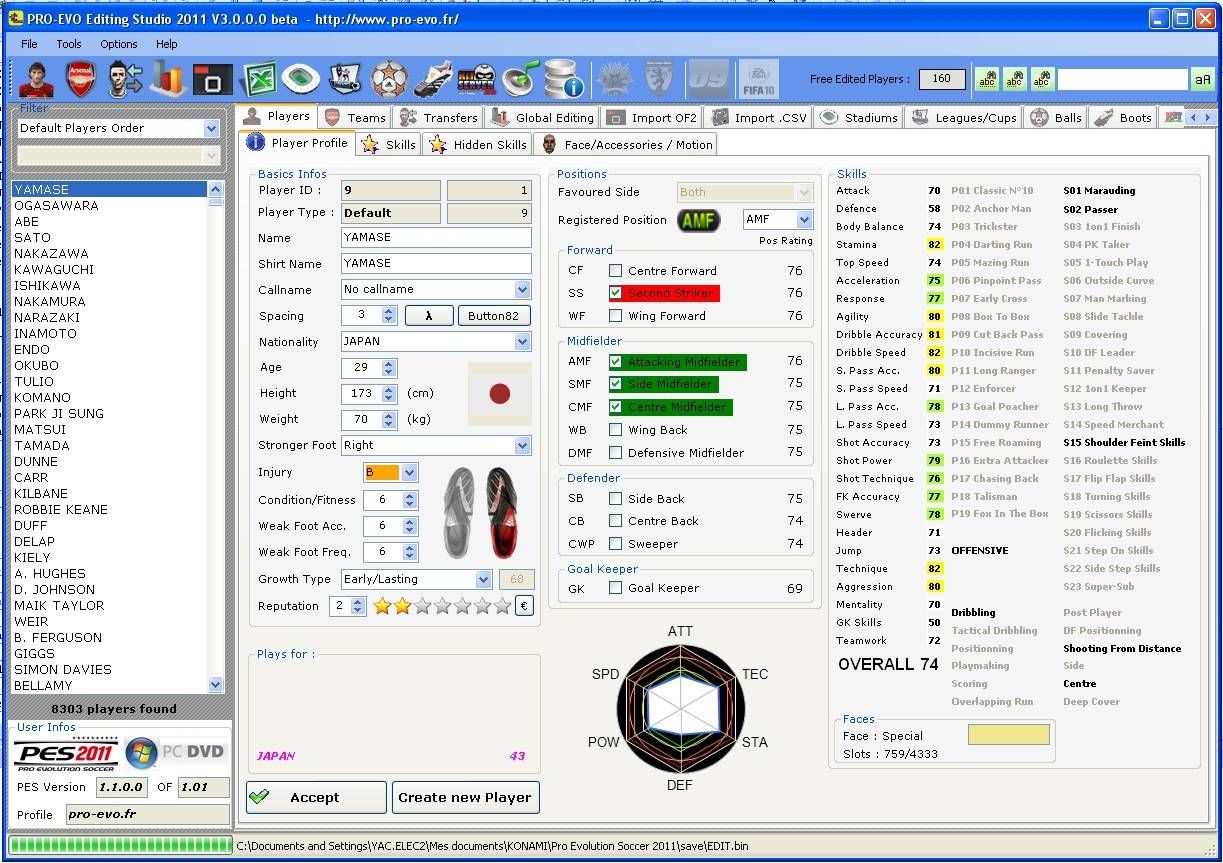Viewport: 1223px width, 863px height.
Task: Expand the Stronger Foot dropdown
Action: pyautogui.click(x=522, y=446)
